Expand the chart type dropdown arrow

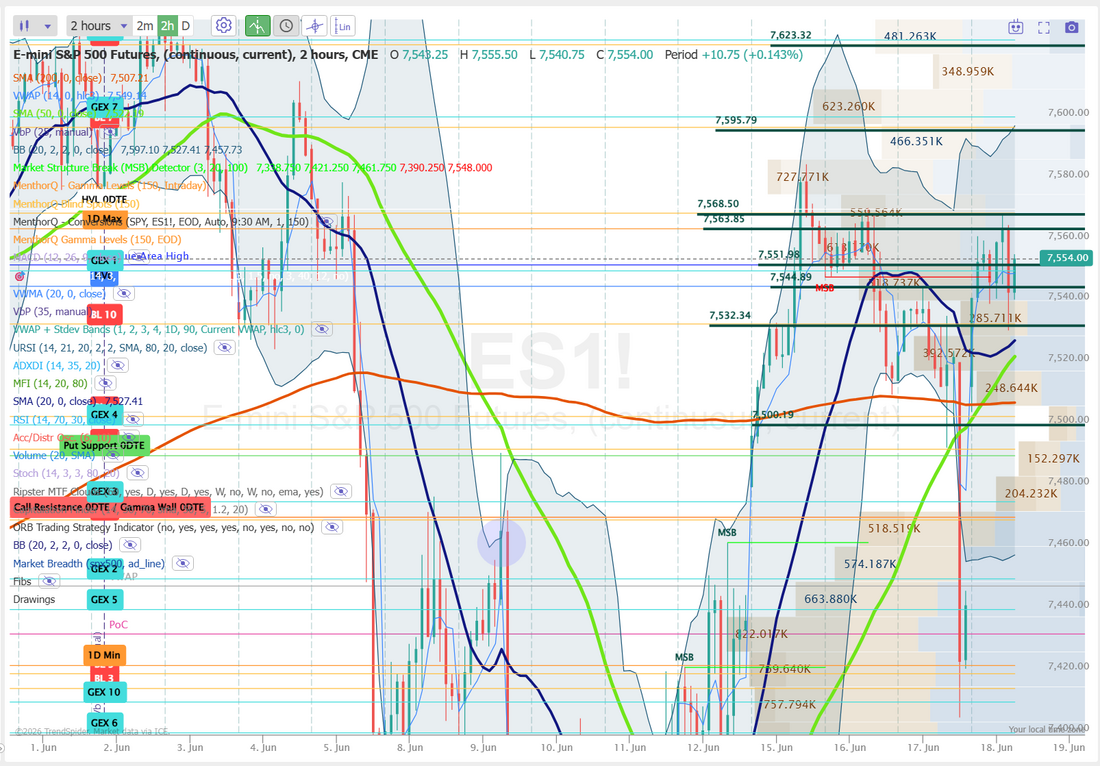pos(48,26)
